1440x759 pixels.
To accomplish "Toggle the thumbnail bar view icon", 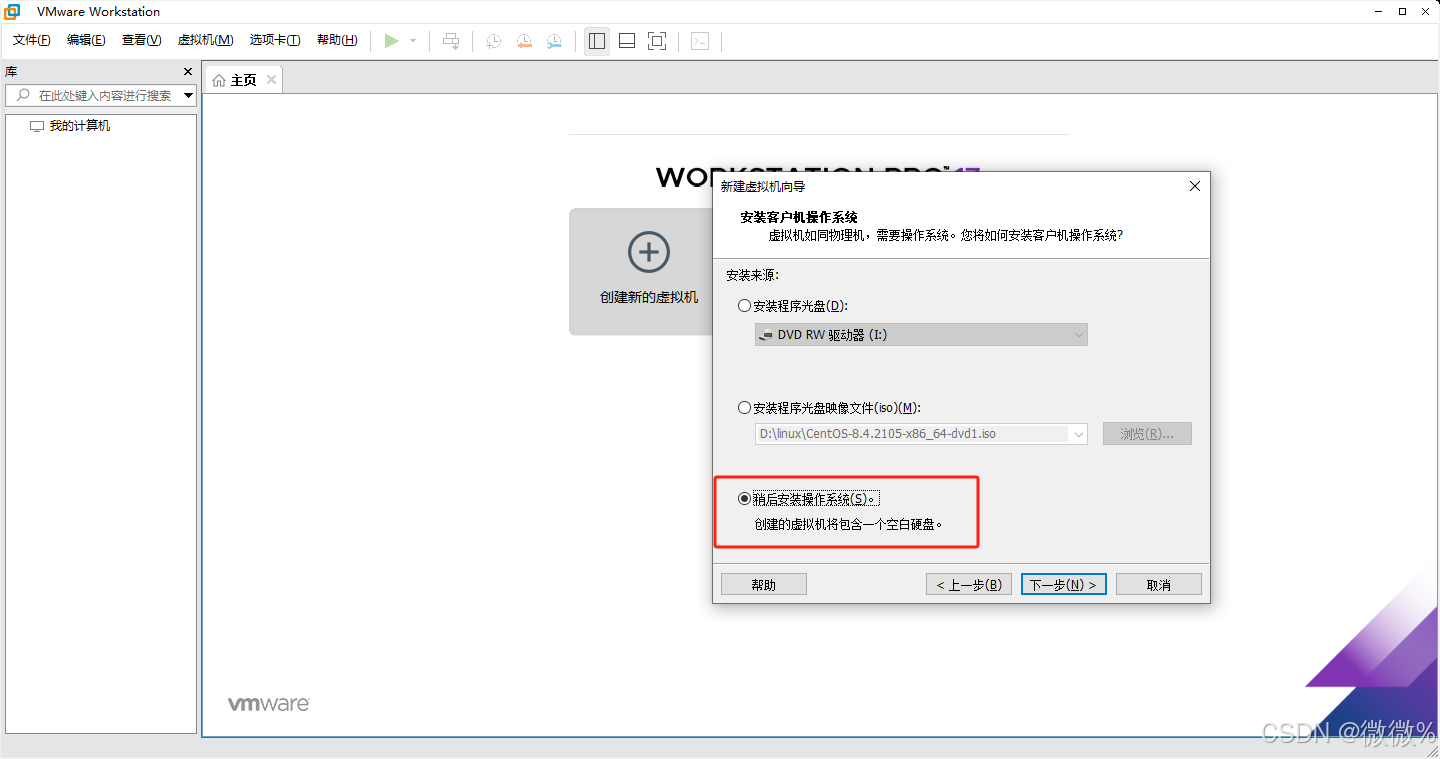I will (627, 41).
